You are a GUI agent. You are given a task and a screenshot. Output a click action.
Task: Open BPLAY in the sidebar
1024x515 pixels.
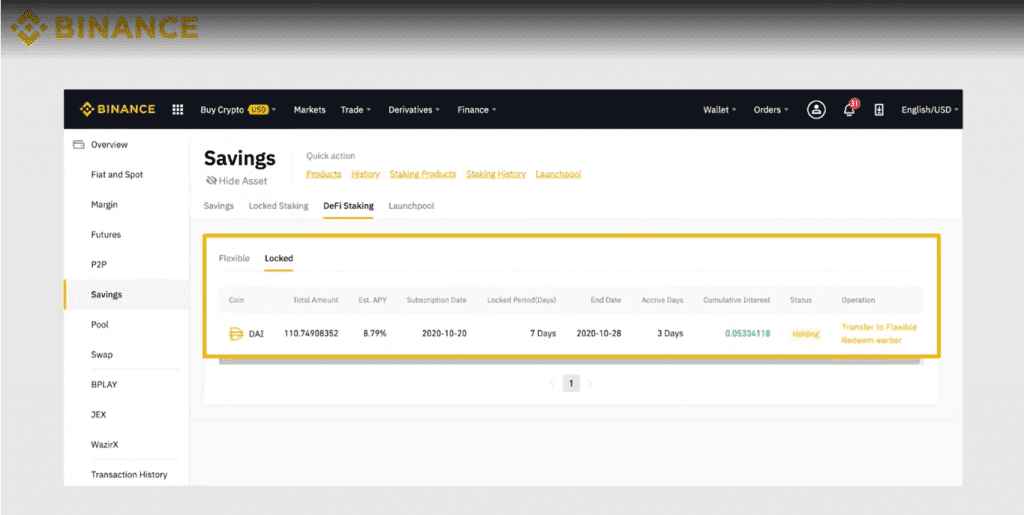point(104,385)
